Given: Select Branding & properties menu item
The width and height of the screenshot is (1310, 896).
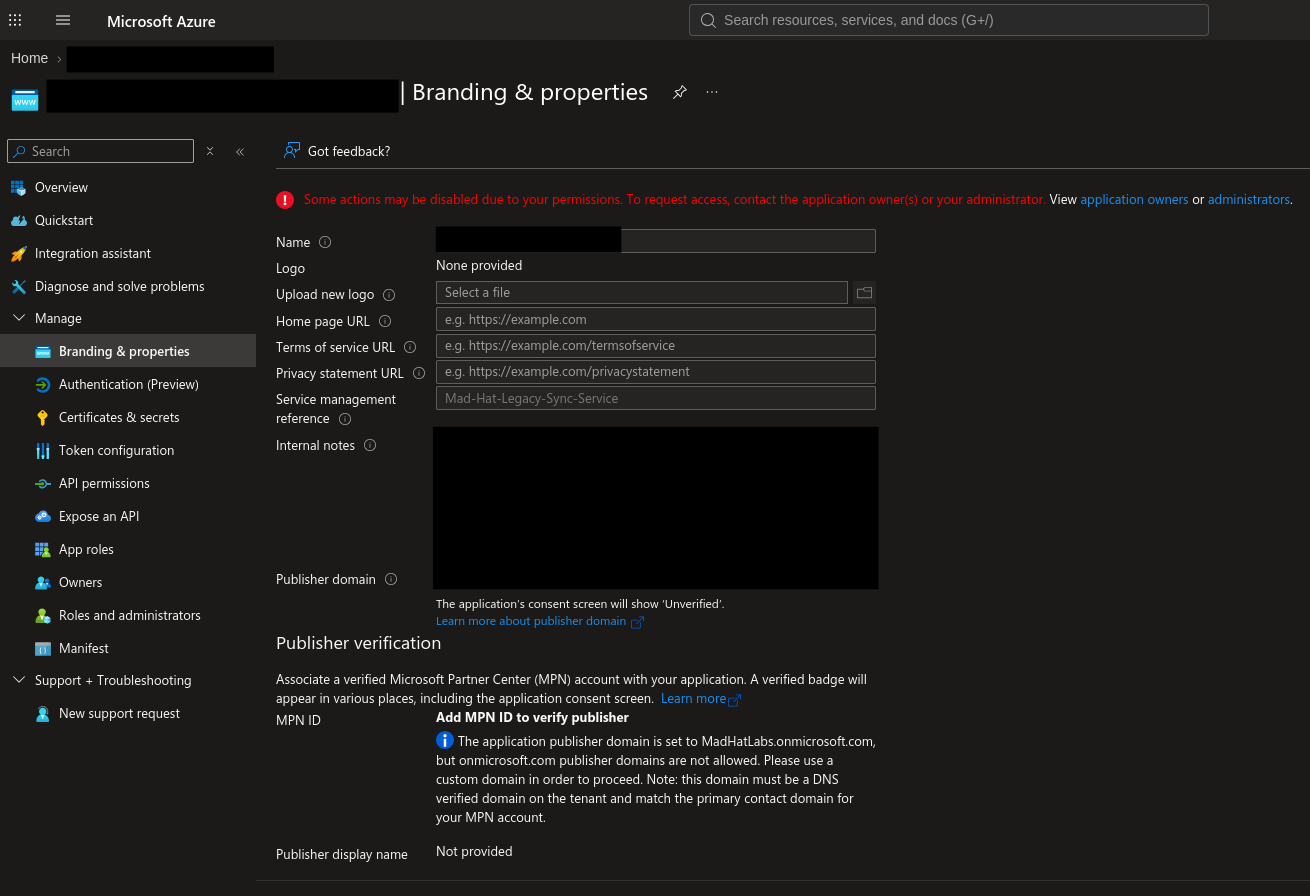Looking at the screenshot, I should pyautogui.click(x=128, y=351).
